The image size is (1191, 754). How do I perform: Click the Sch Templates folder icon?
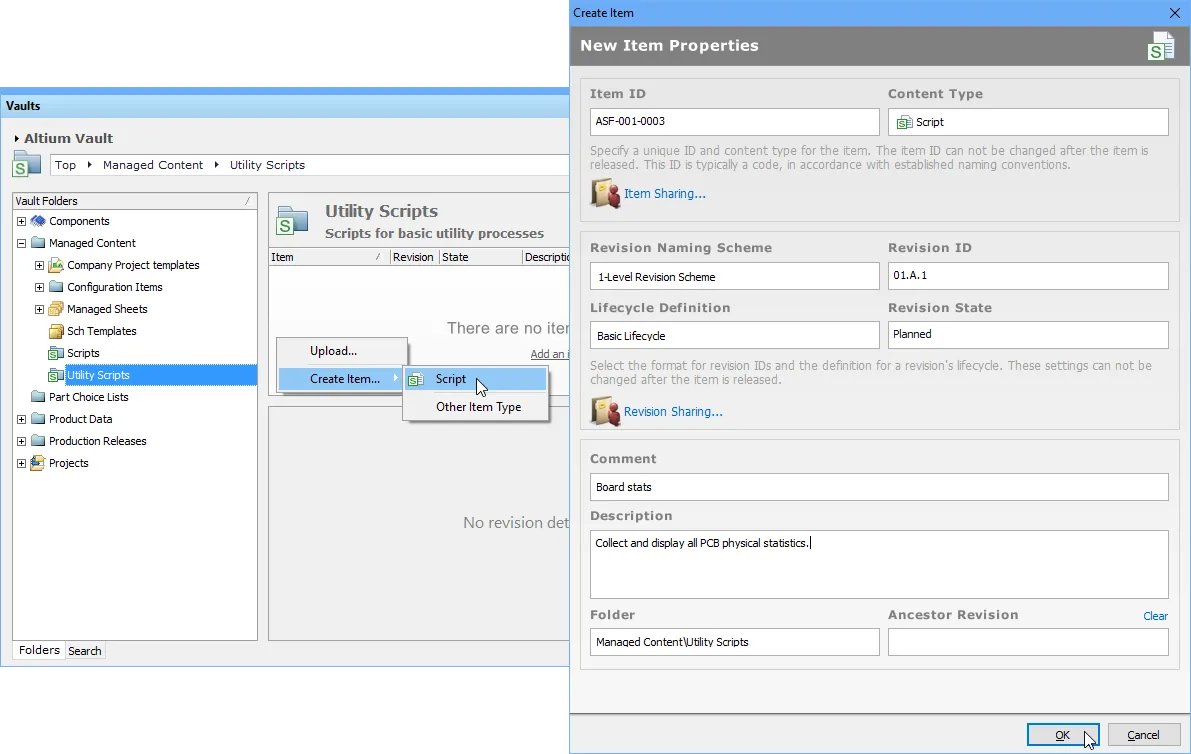point(56,331)
